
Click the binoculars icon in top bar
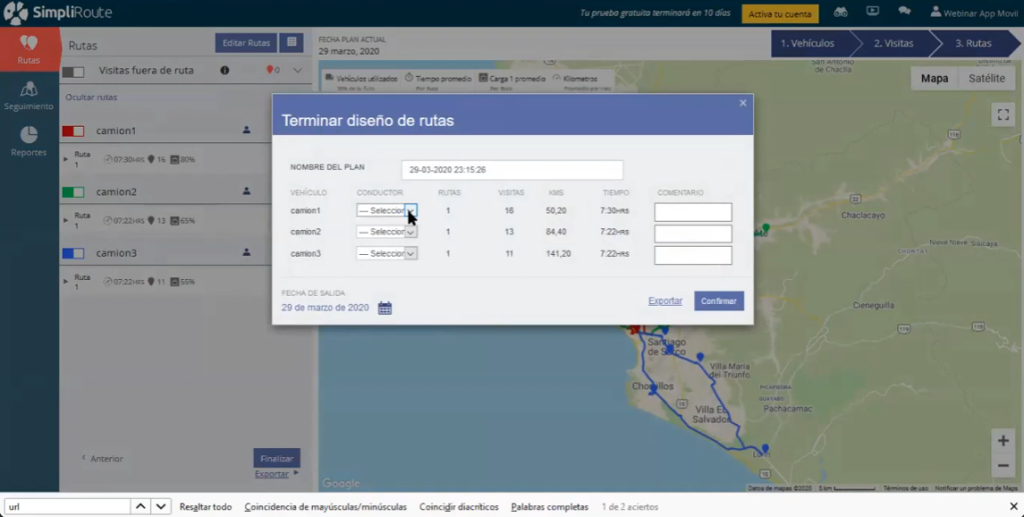pos(840,12)
